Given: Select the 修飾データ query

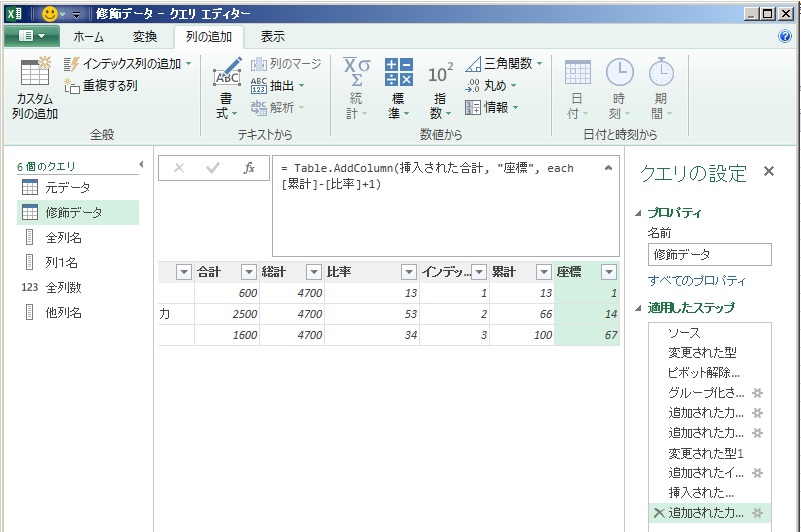Looking at the screenshot, I should pyautogui.click(x=78, y=212).
